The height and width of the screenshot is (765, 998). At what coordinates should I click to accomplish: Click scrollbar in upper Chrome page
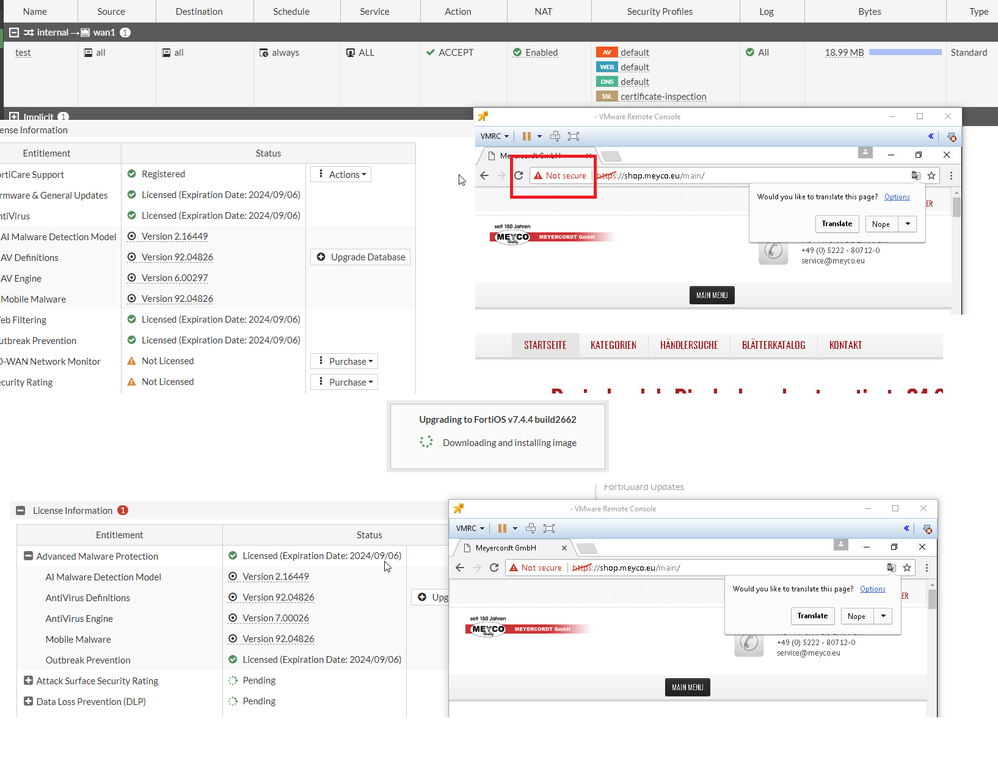point(956,207)
